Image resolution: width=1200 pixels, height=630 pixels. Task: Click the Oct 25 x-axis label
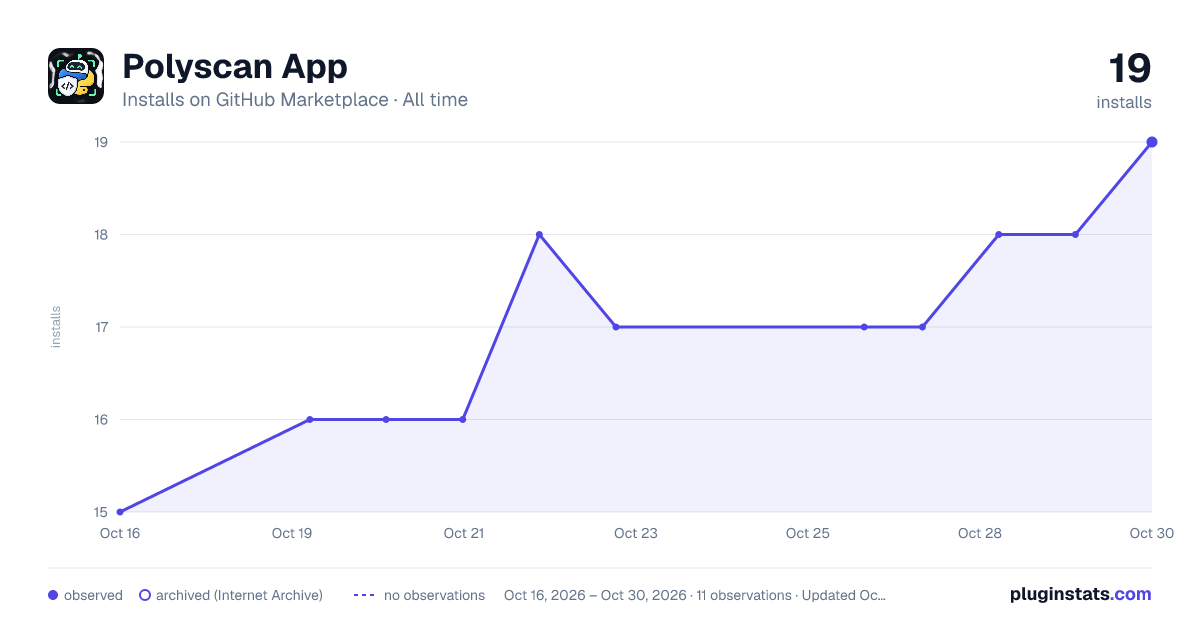point(808,533)
